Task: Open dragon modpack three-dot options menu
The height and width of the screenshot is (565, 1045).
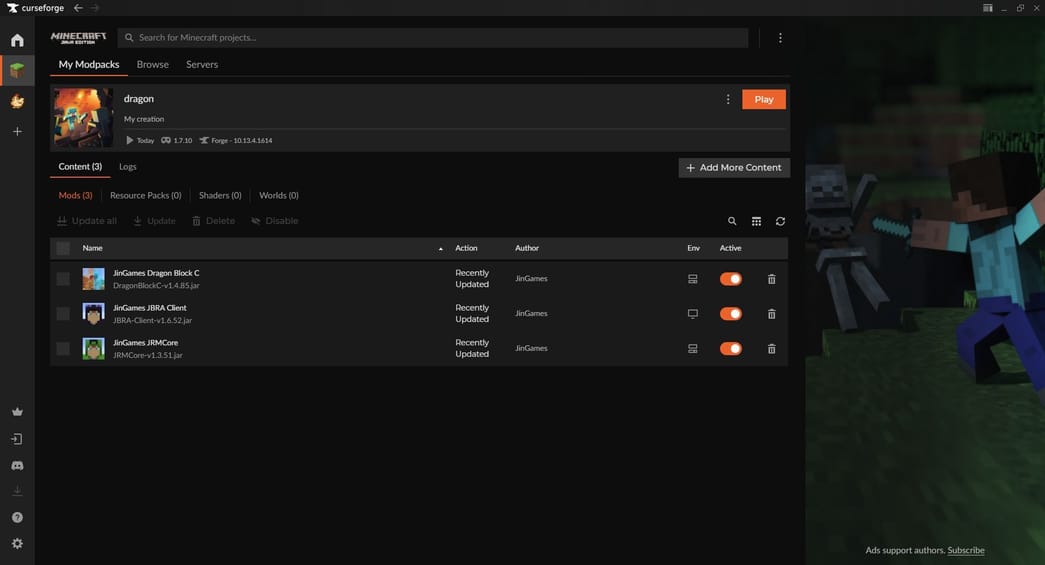Action: click(727, 99)
